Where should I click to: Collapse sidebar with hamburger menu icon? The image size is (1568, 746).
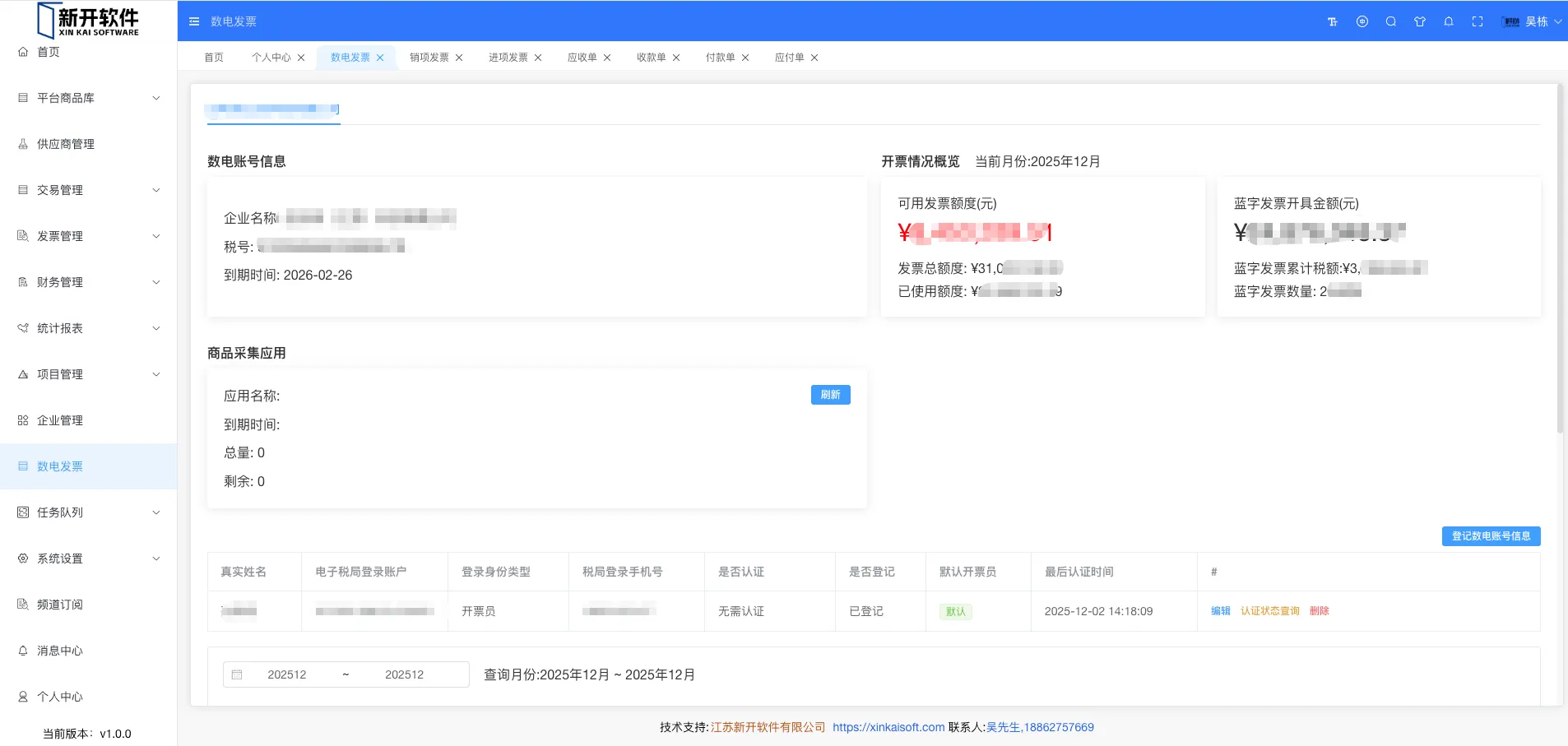point(194,21)
